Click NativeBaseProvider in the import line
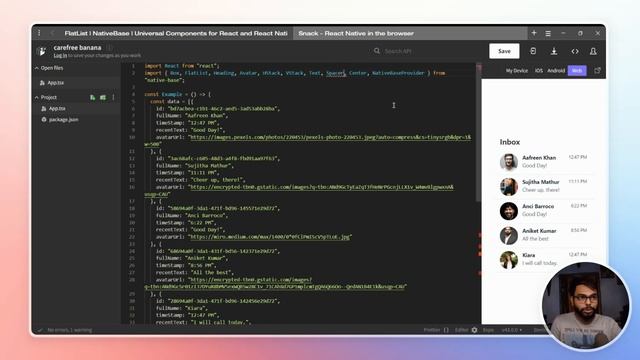 pos(398,73)
